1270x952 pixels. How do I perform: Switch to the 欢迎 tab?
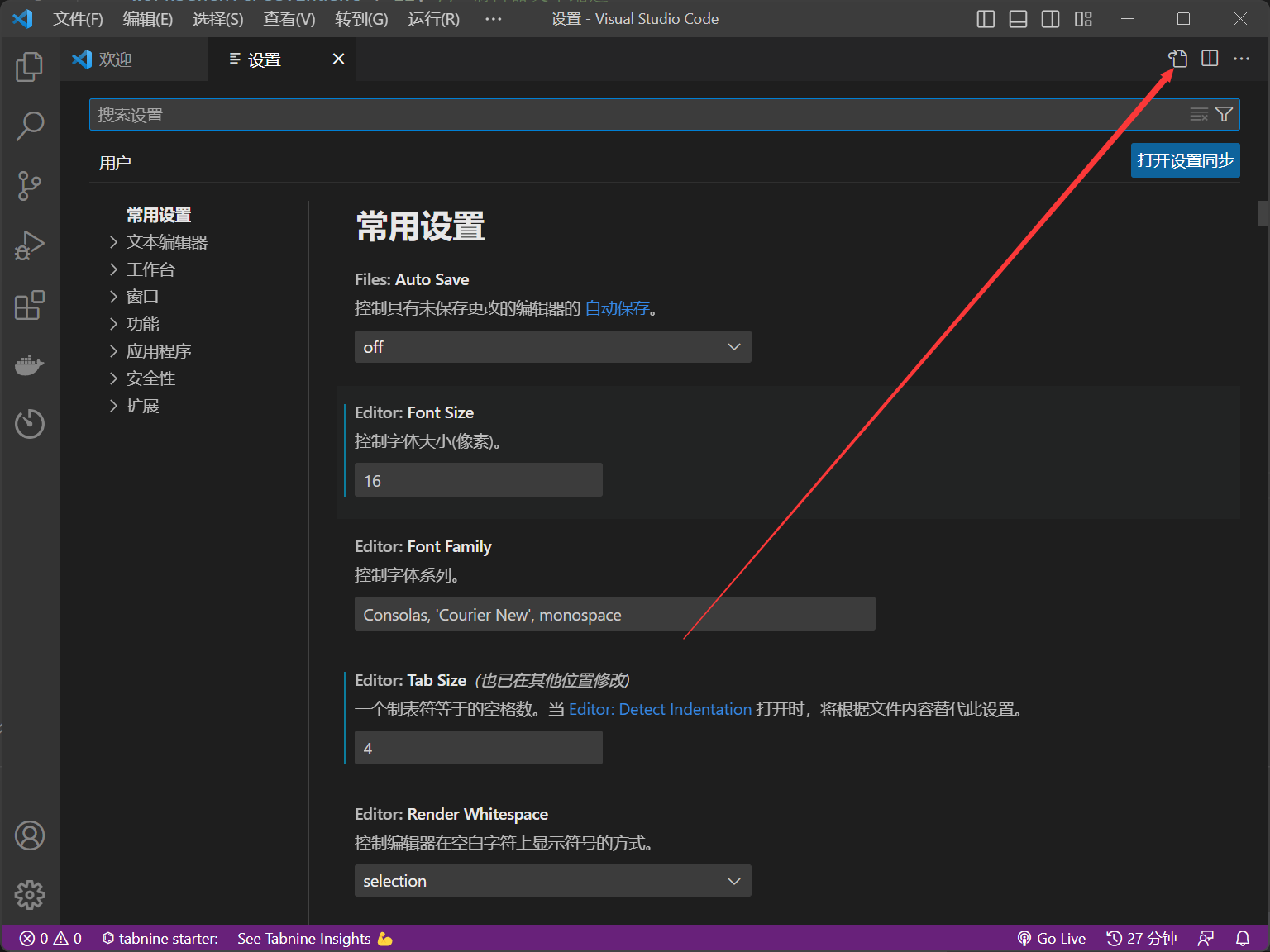115,59
